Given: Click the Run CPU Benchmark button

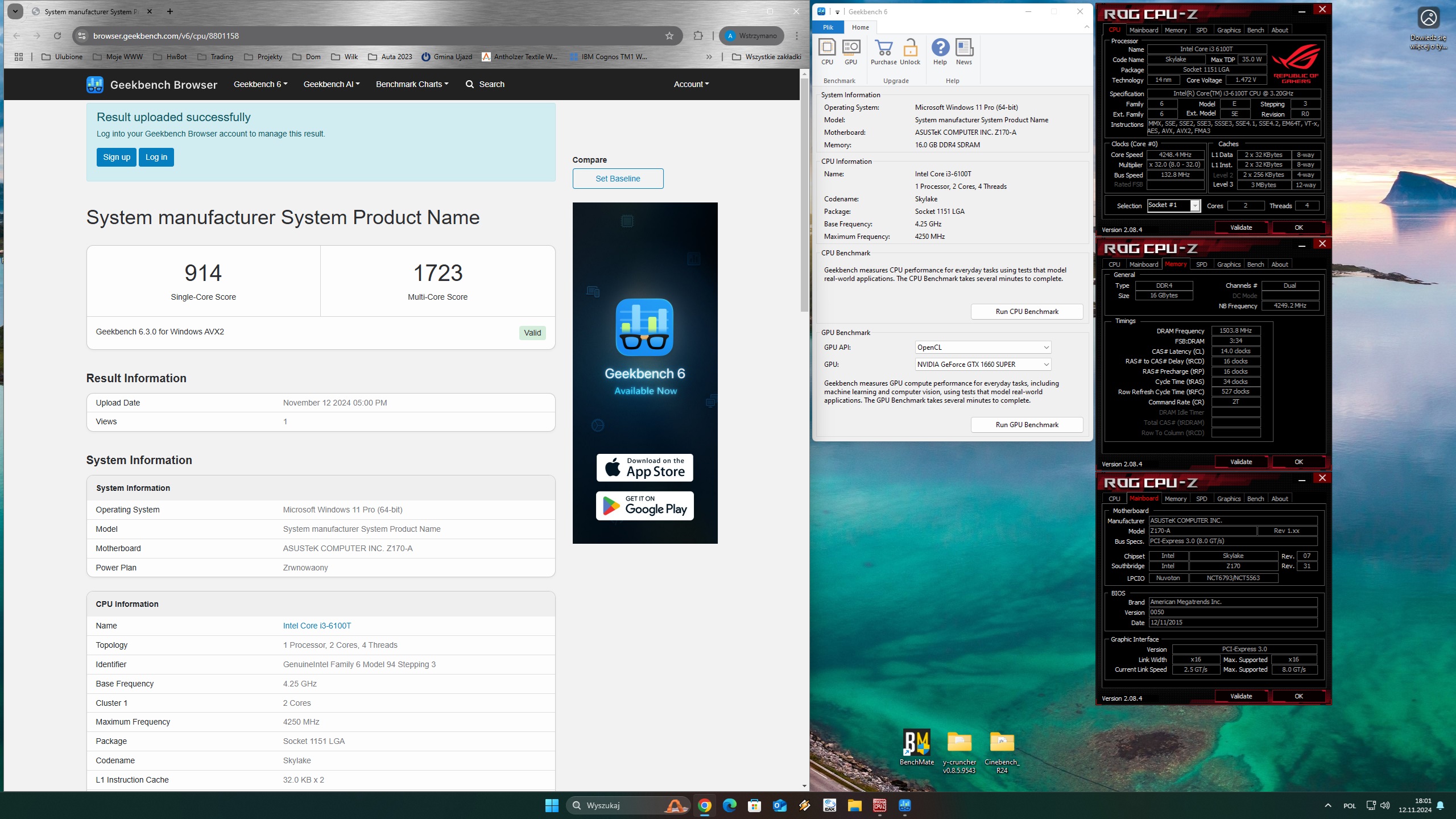Looking at the screenshot, I should pos(1027,312).
